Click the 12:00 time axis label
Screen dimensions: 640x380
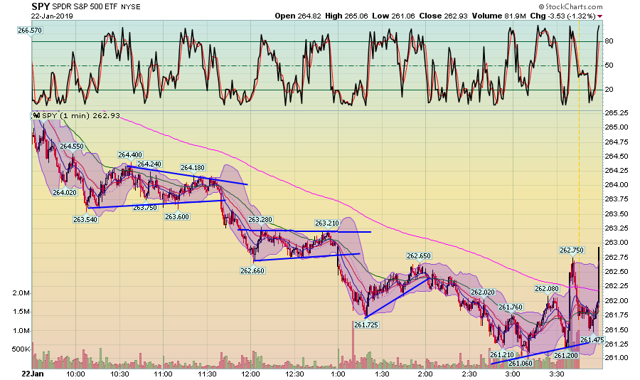click(251, 373)
